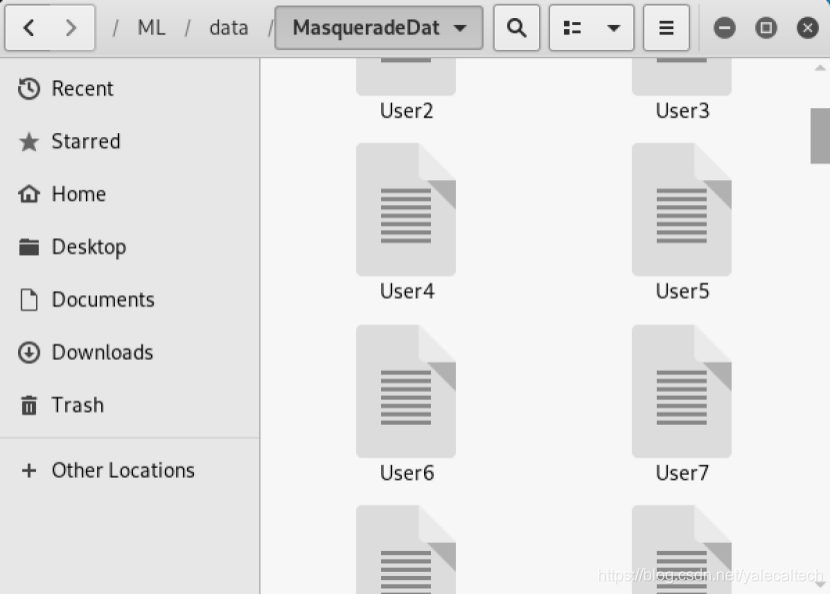
Task: Click the Recent clock icon
Action: pyautogui.click(x=29, y=89)
